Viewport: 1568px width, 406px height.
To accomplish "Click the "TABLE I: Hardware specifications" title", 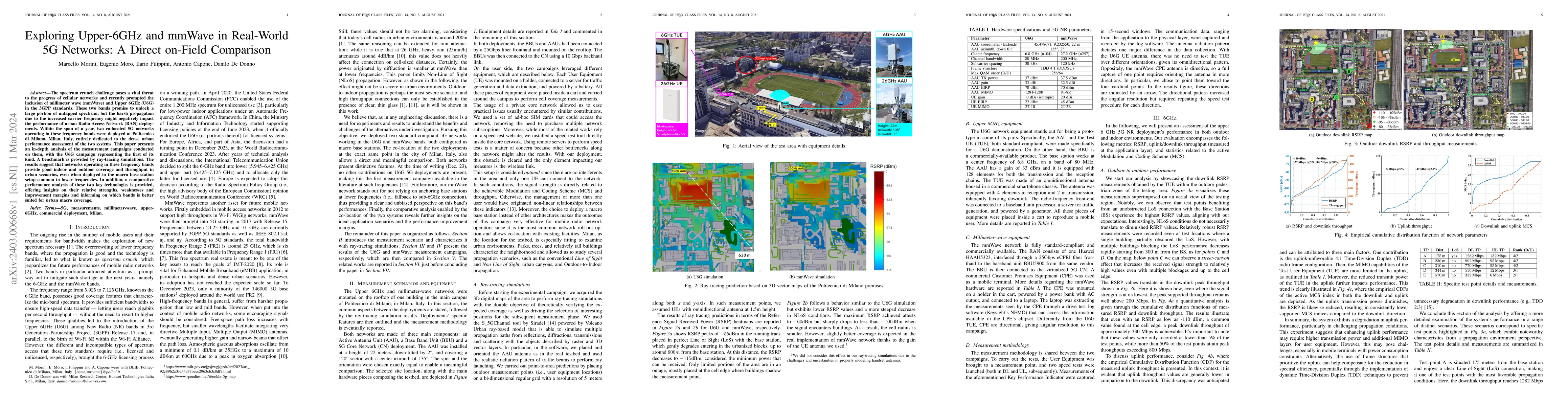I will 1030,30.
